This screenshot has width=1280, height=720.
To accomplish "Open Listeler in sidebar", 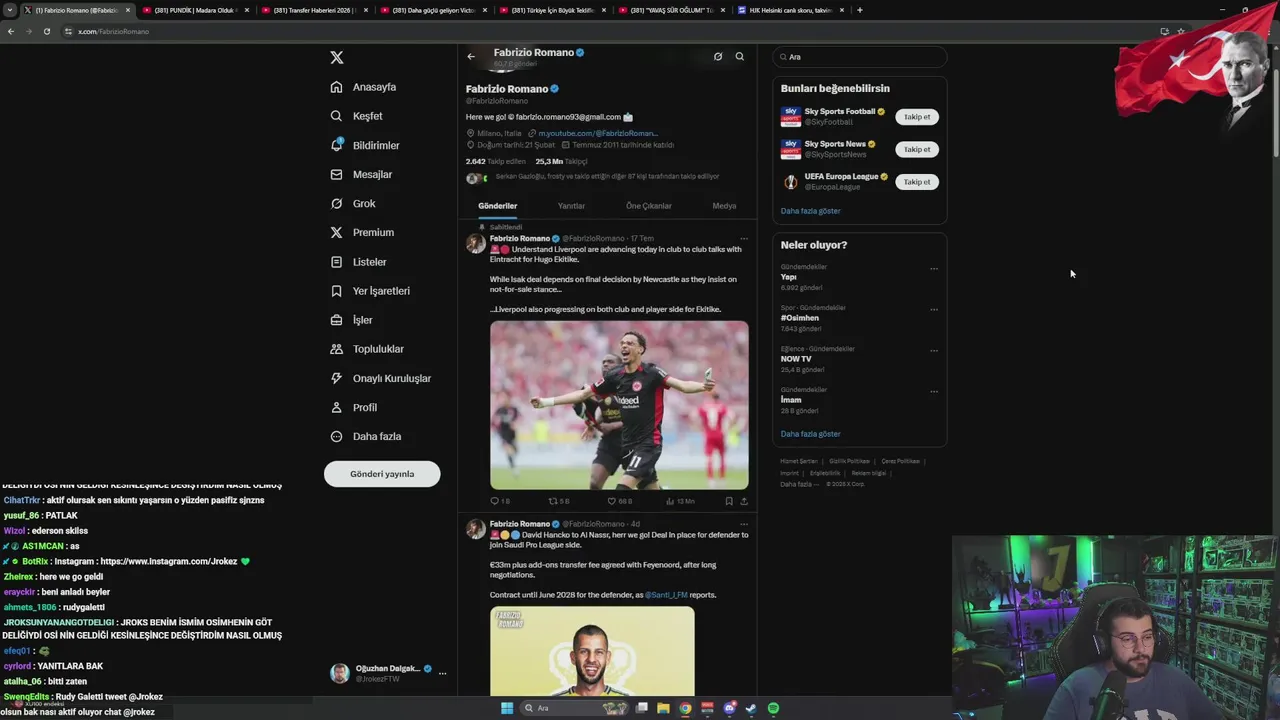I will point(358,262).
